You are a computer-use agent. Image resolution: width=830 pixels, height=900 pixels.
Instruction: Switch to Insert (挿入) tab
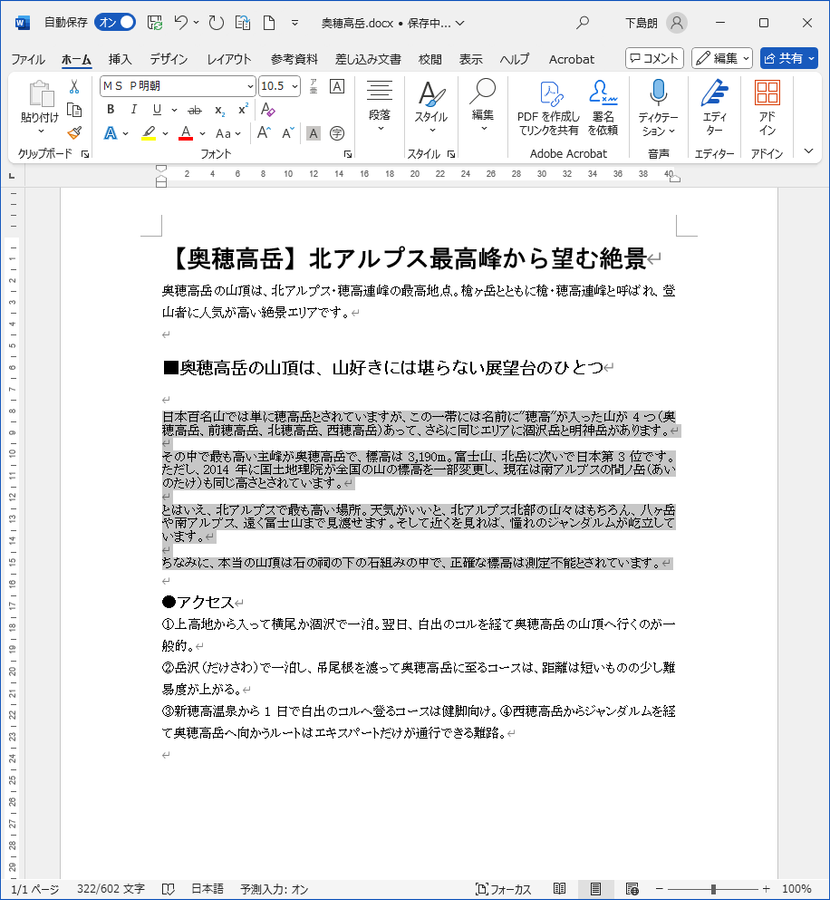120,59
